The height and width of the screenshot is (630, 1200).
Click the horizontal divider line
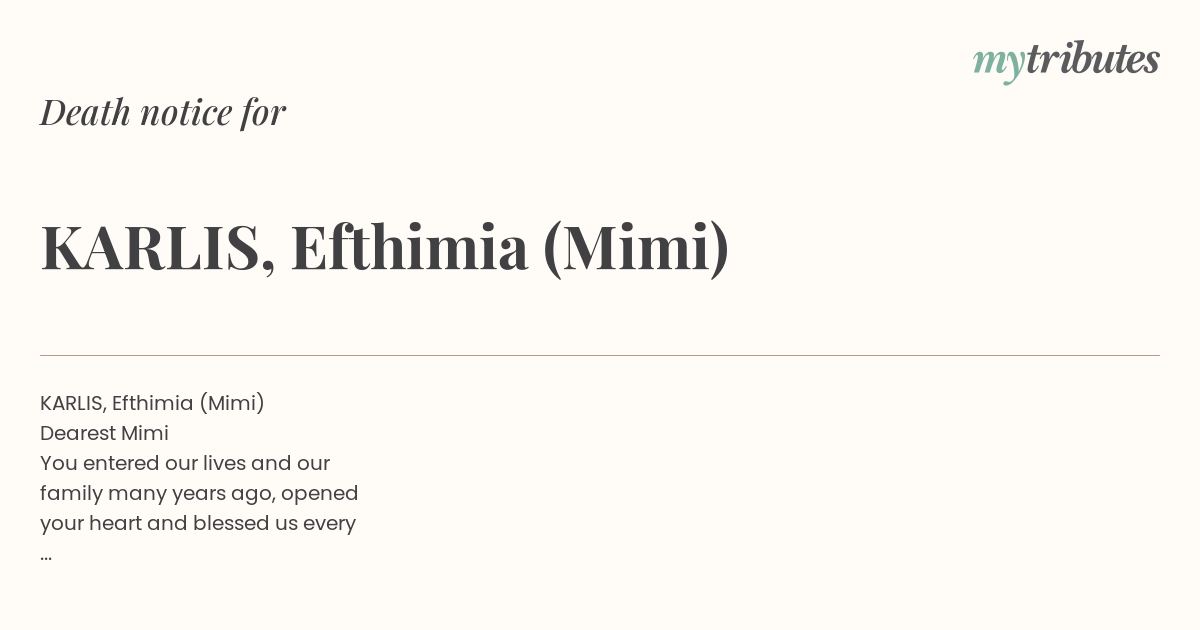600,355
